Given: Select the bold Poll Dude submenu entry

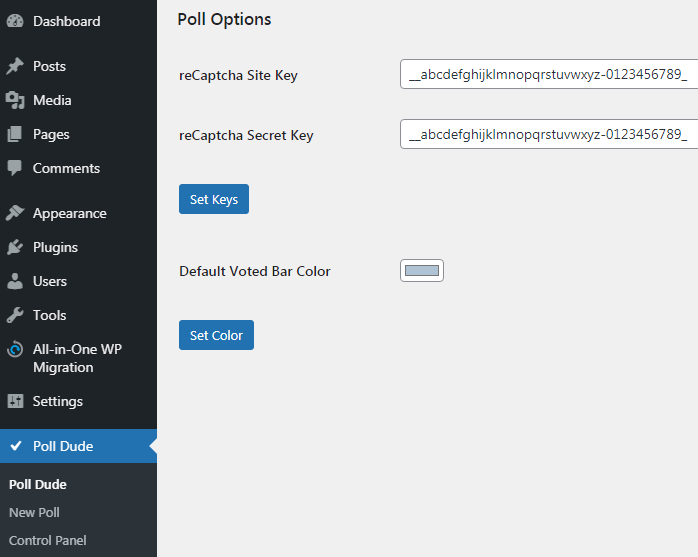Looking at the screenshot, I should pos(38,484).
